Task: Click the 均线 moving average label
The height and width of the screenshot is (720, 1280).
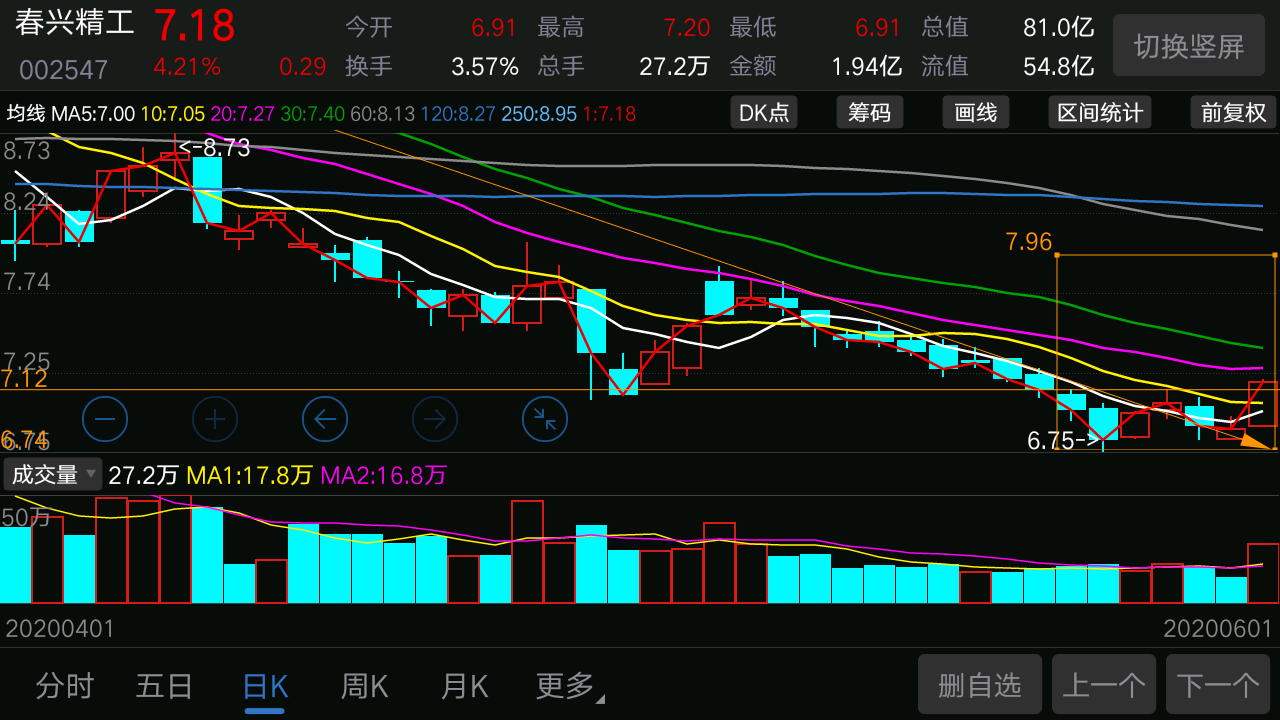Action: click(x=26, y=114)
